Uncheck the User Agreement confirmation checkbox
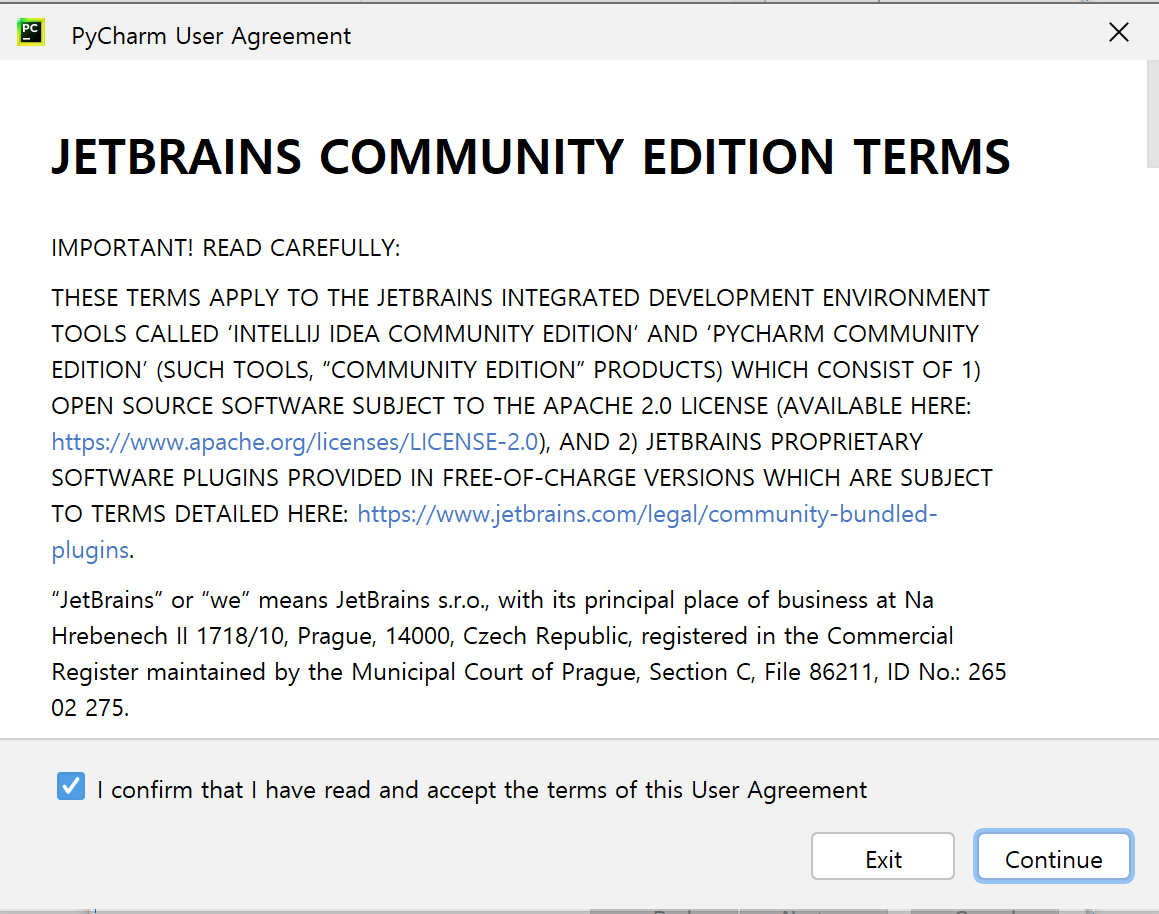1159x914 pixels. 71,786
